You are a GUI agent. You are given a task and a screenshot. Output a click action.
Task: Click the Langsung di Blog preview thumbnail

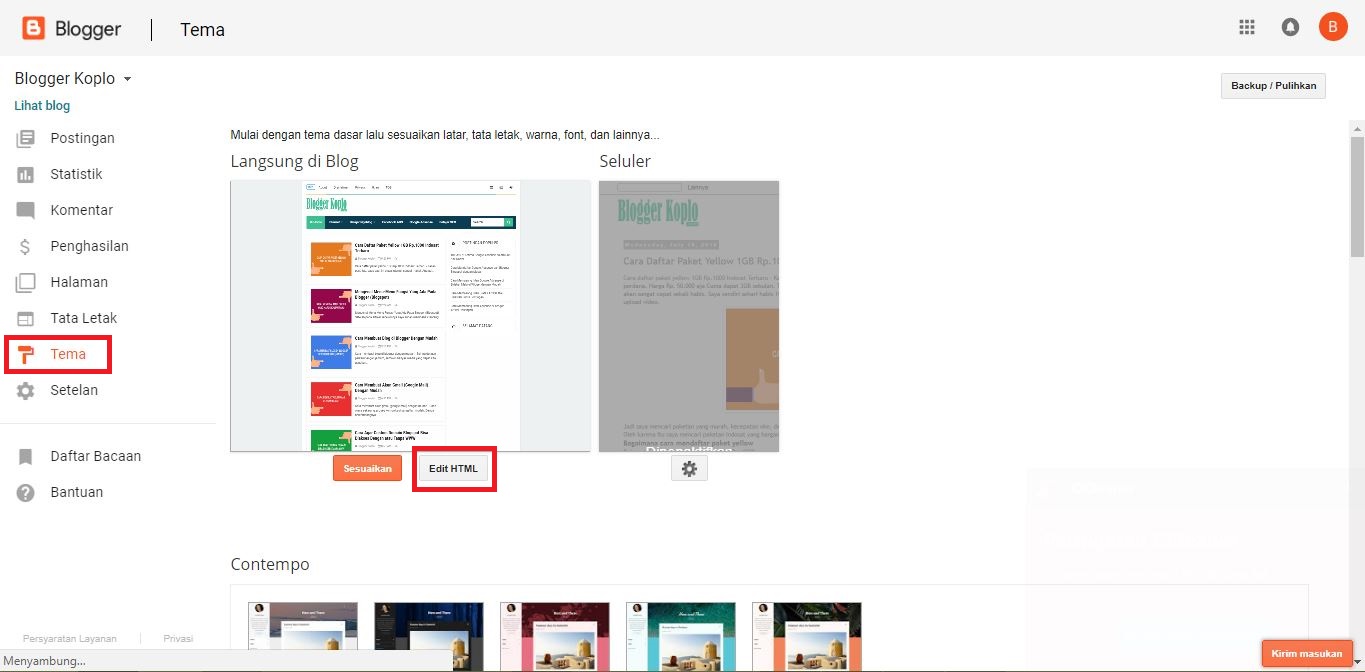[x=410, y=316]
